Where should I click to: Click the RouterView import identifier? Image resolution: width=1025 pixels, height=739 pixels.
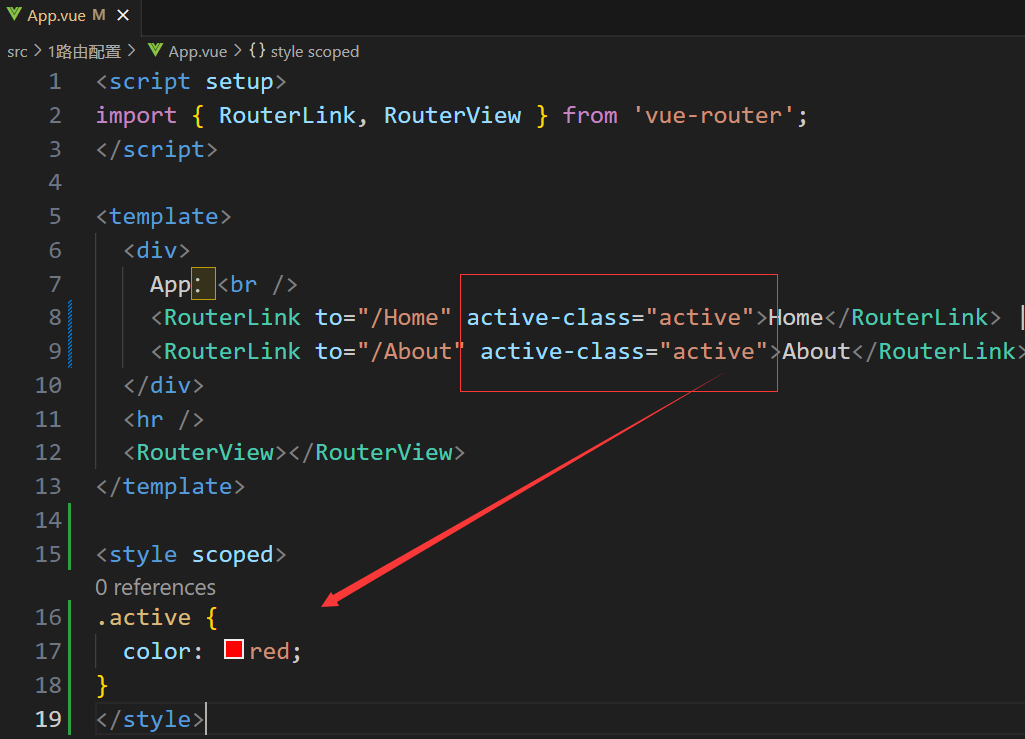pos(452,116)
